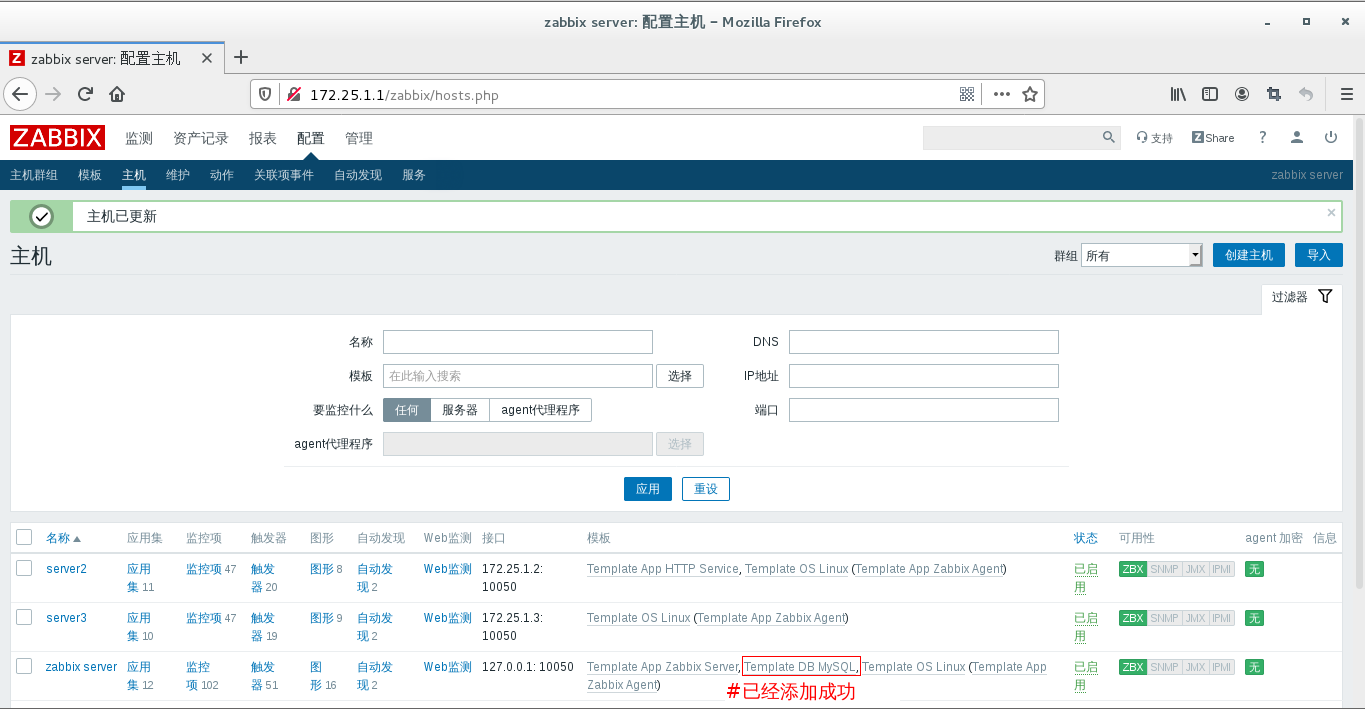The image size is (1365, 709).
Task: Check the zabbix server row checkbox
Action: tap(25, 666)
